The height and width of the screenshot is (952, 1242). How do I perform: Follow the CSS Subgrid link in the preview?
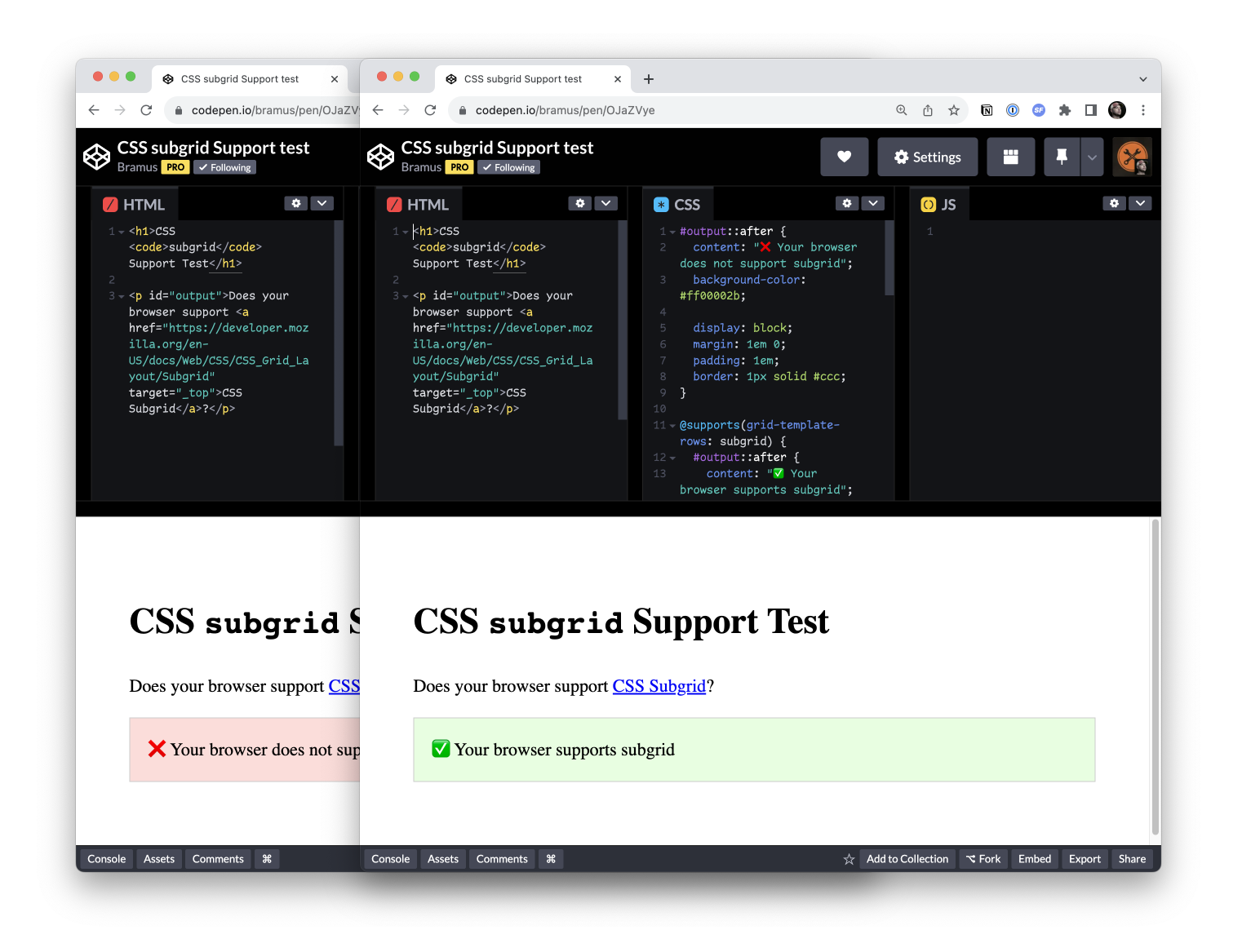pyautogui.click(x=659, y=686)
